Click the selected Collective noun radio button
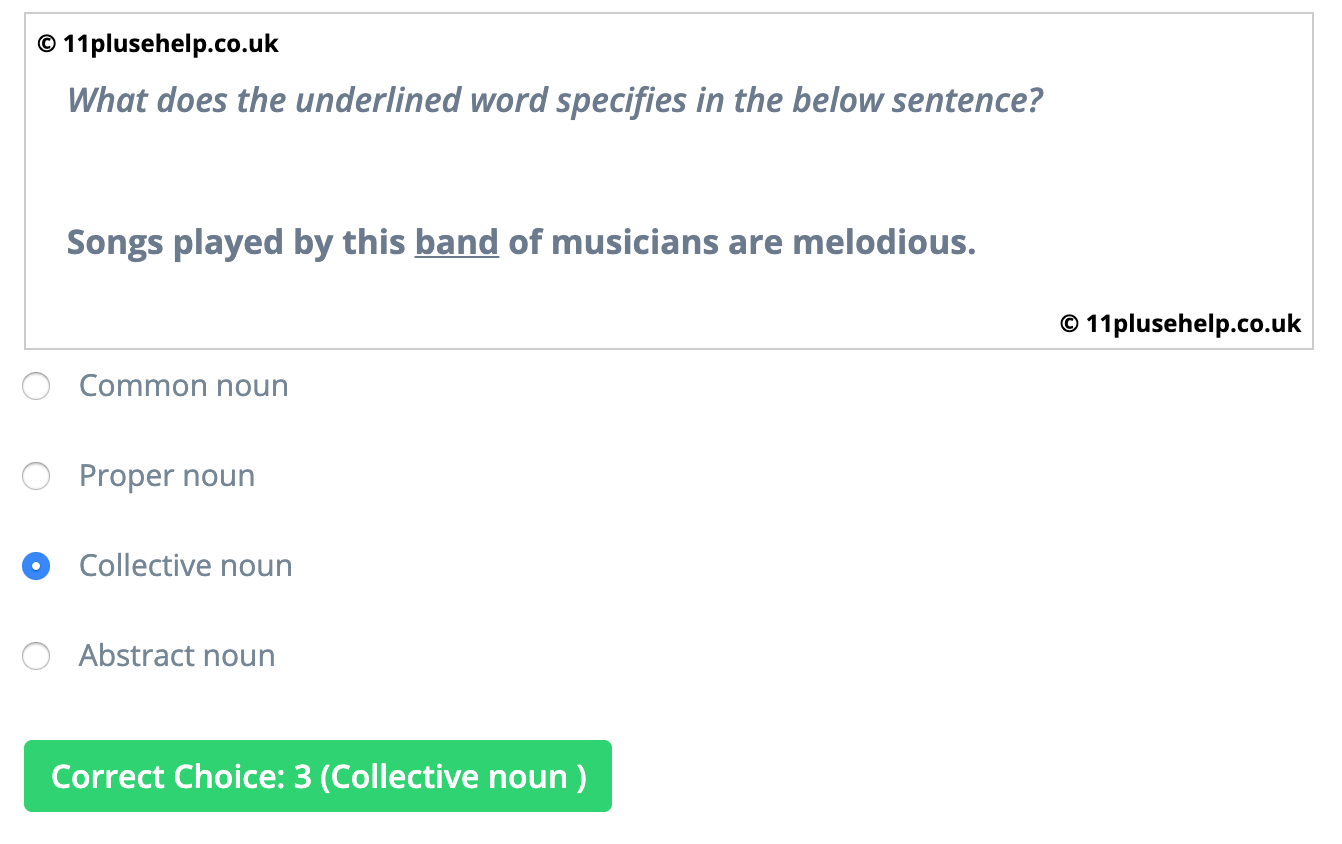The height and width of the screenshot is (844, 1342). pos(36,566)
